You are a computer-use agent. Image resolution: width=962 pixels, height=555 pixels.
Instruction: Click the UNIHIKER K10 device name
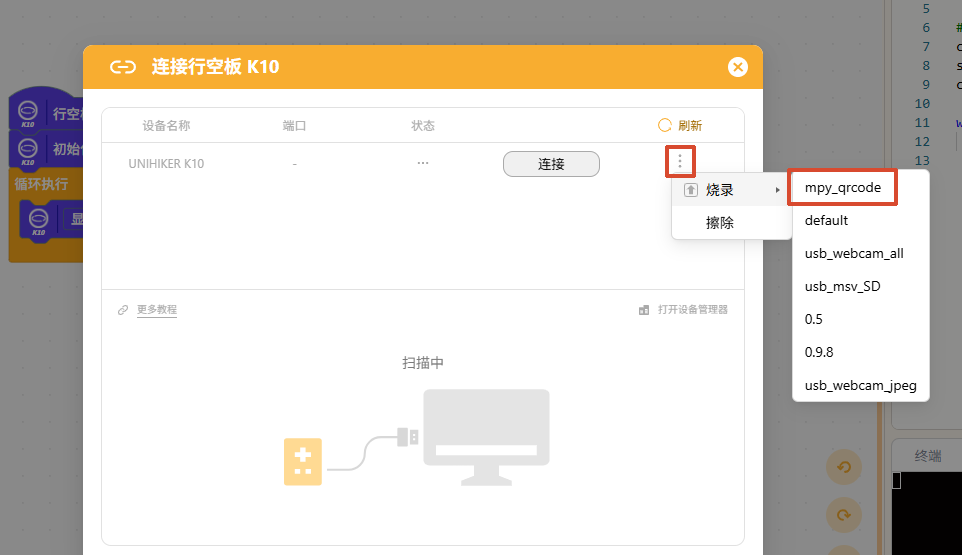(x=166, y=164)
